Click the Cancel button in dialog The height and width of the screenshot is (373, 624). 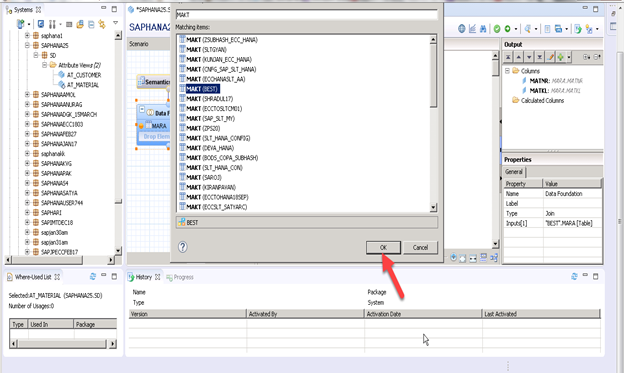420,248
